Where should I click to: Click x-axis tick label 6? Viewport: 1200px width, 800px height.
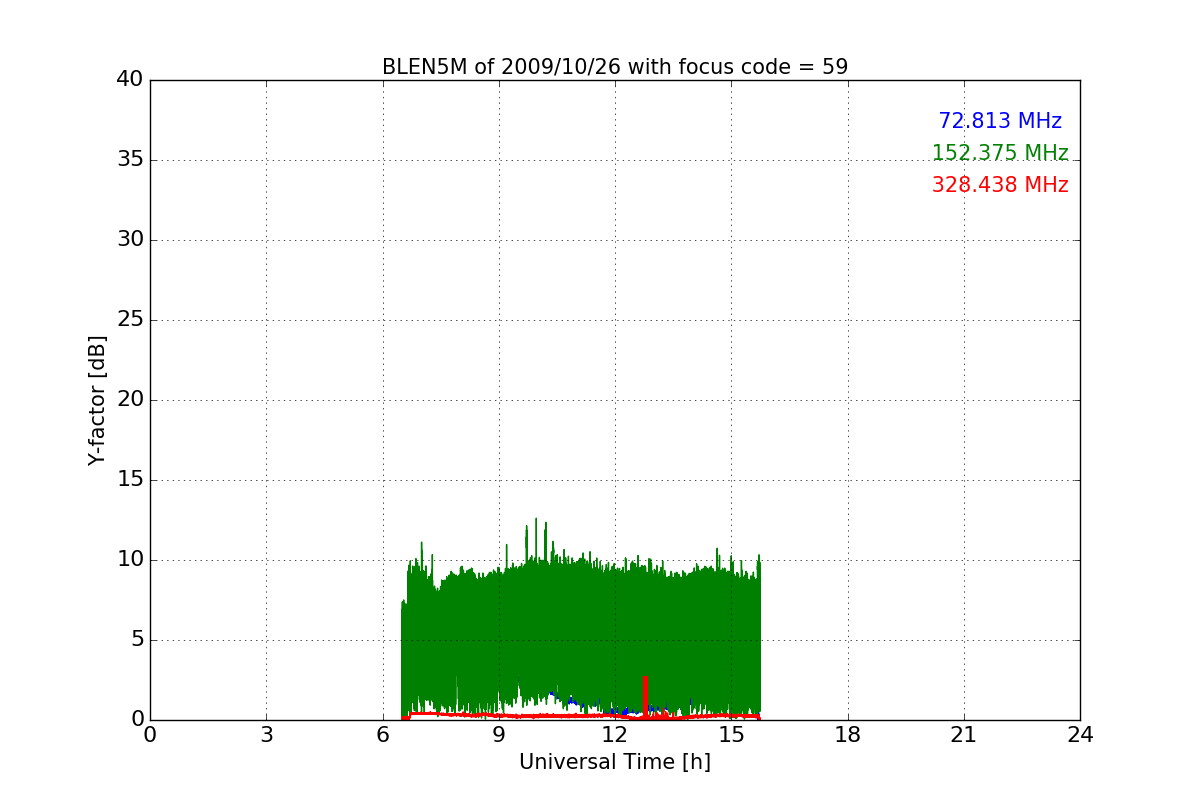(x=382, y=735)
